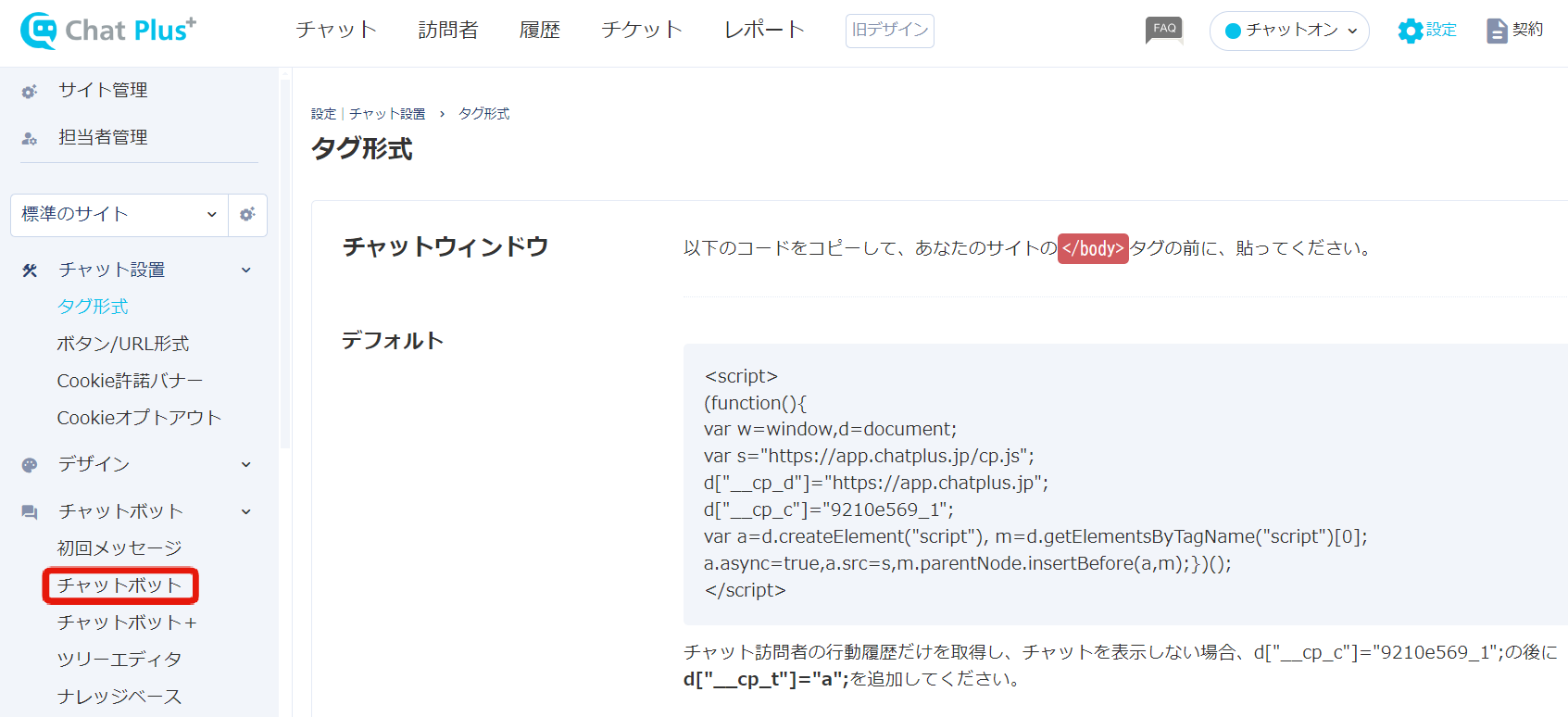Click the チャット設置 sidebar section label
This screenshot has height=717, width=1568.
pos(112,270)
